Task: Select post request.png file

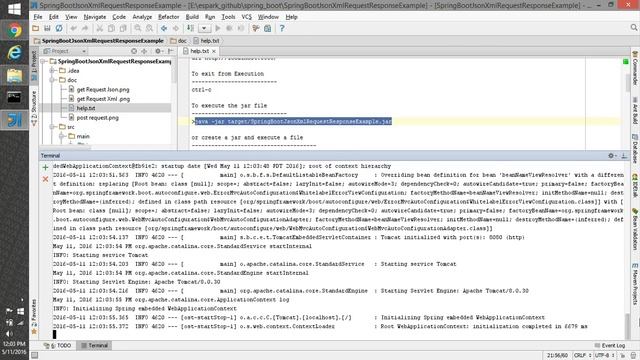Action: click(x=98, y=118)
